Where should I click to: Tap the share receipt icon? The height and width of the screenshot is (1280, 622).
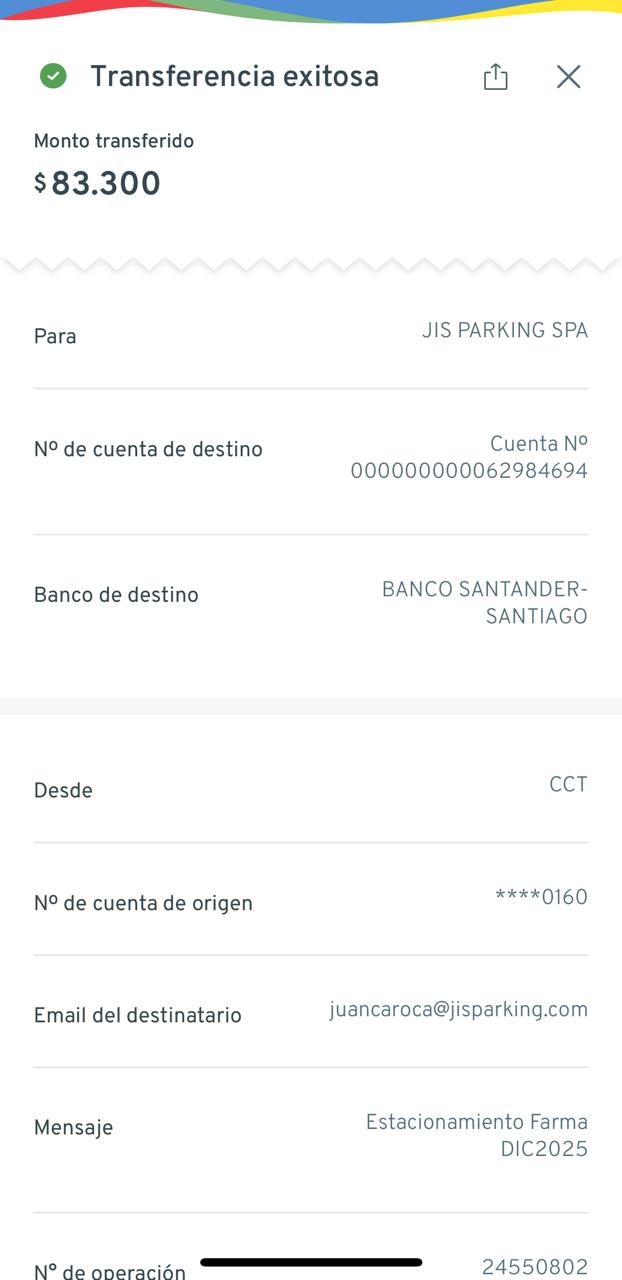495,77
